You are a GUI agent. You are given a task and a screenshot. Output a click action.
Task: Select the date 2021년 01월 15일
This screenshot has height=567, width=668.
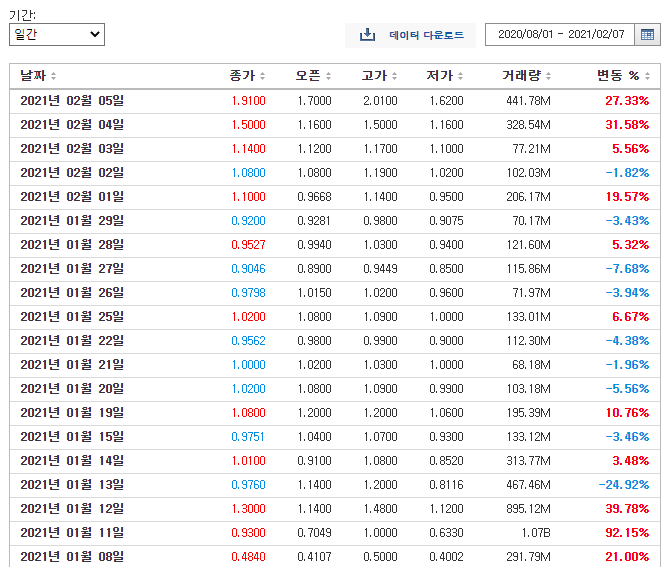72,437
